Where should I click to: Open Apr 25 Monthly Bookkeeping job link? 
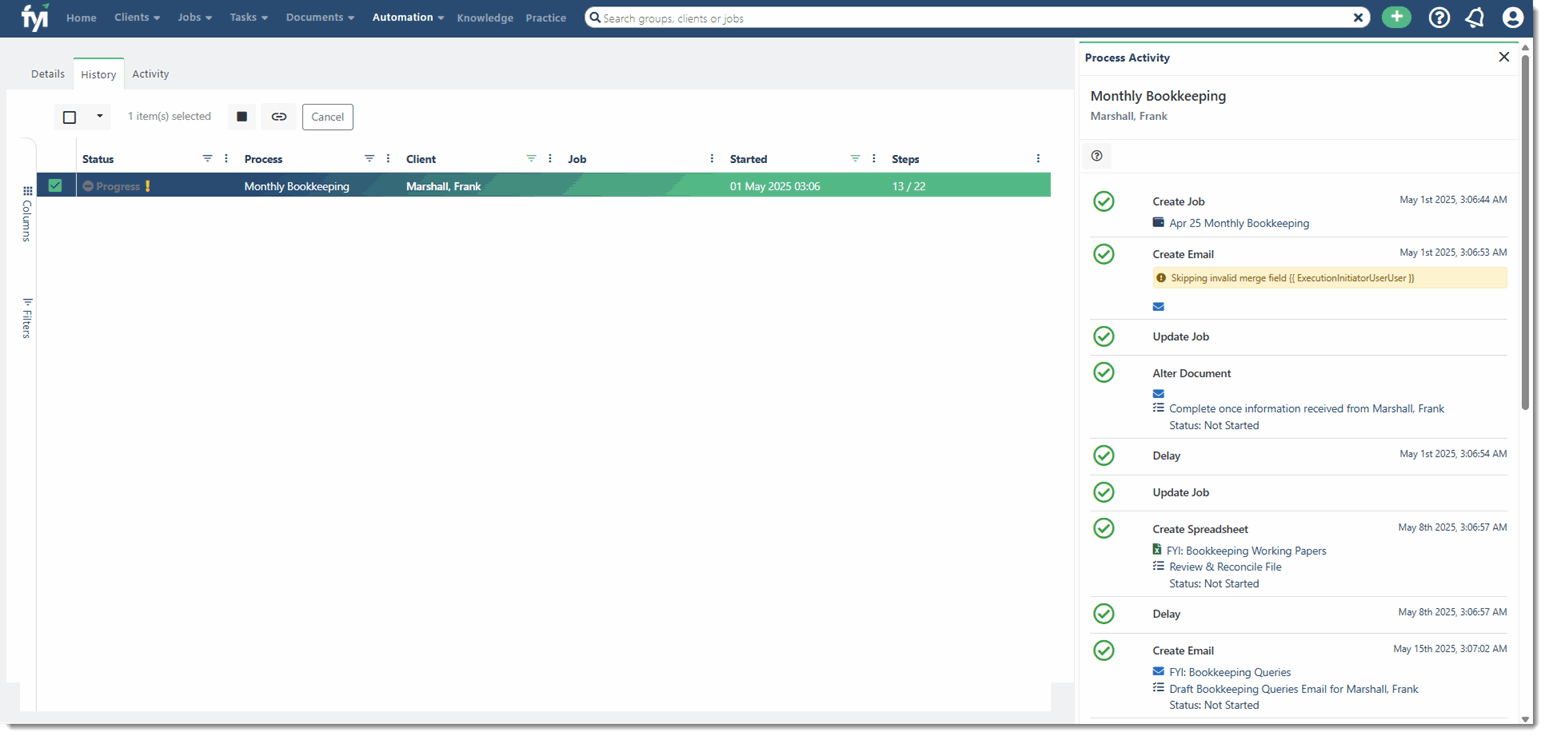(x=1239, y=223)
